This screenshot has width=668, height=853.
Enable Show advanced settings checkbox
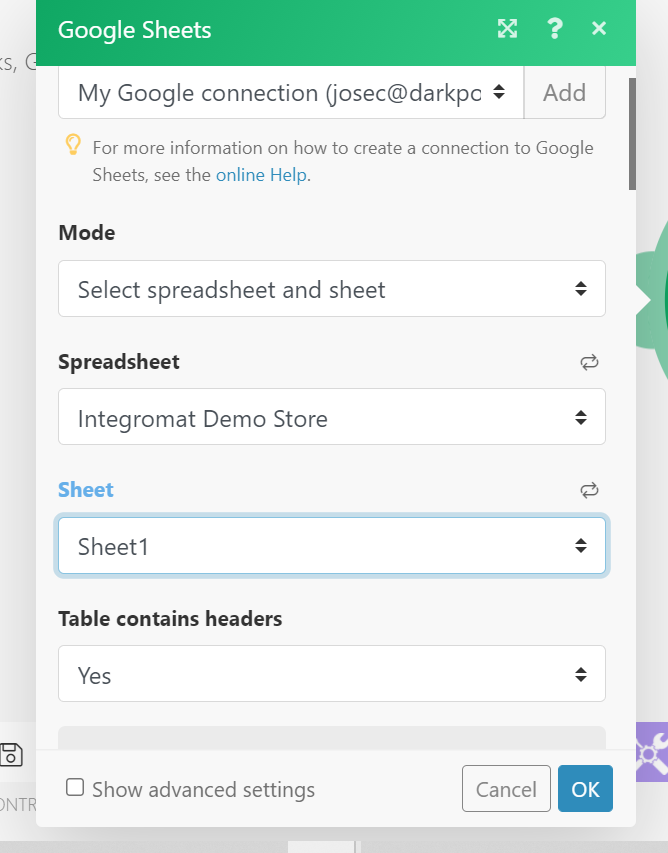[x=75, y=788]
